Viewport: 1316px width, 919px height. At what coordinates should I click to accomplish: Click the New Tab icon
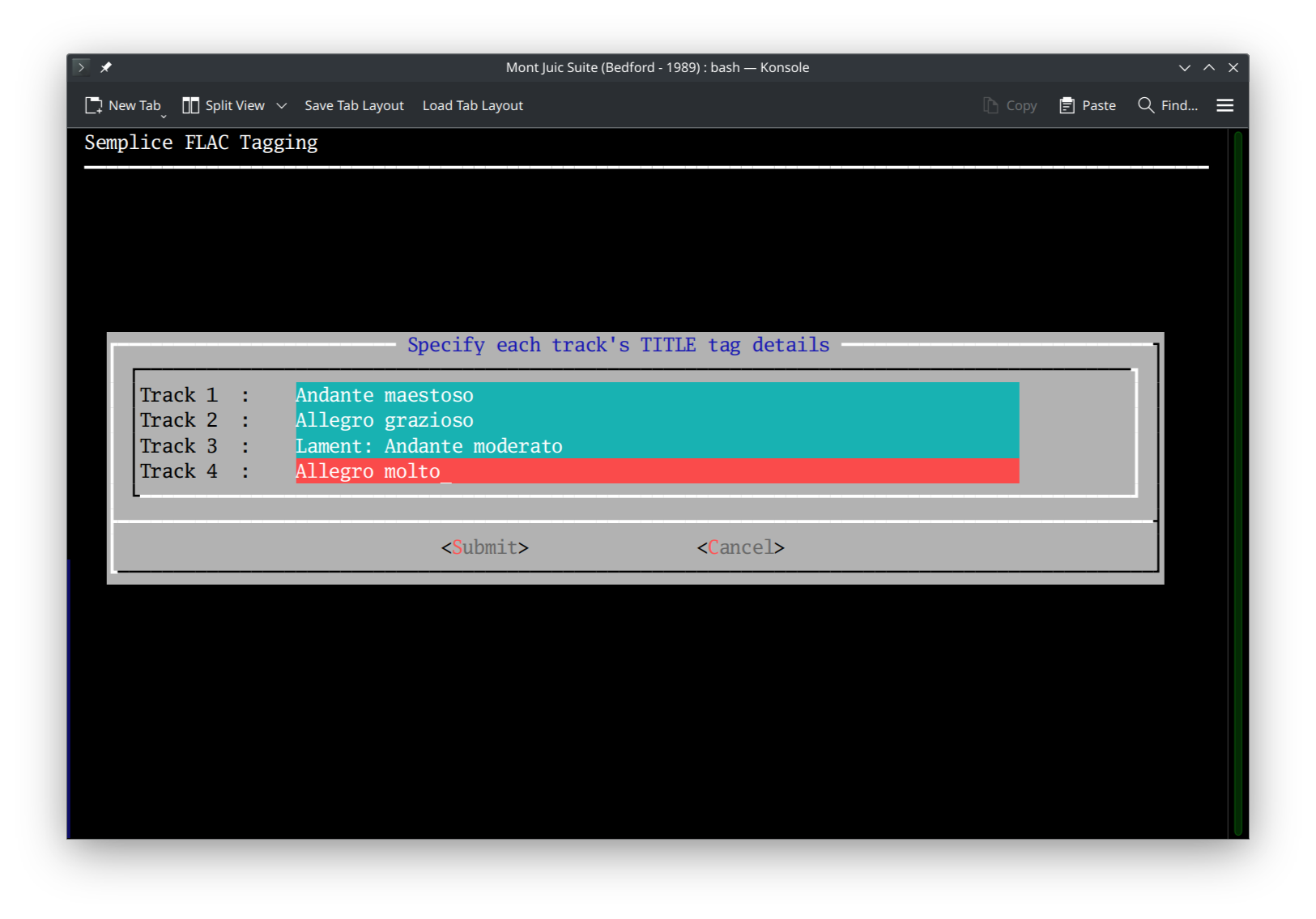click(94, 105)
